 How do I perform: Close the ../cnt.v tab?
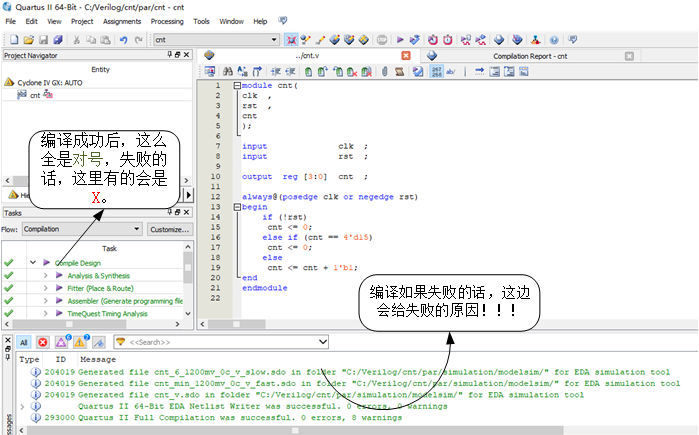tap(406, 55)
